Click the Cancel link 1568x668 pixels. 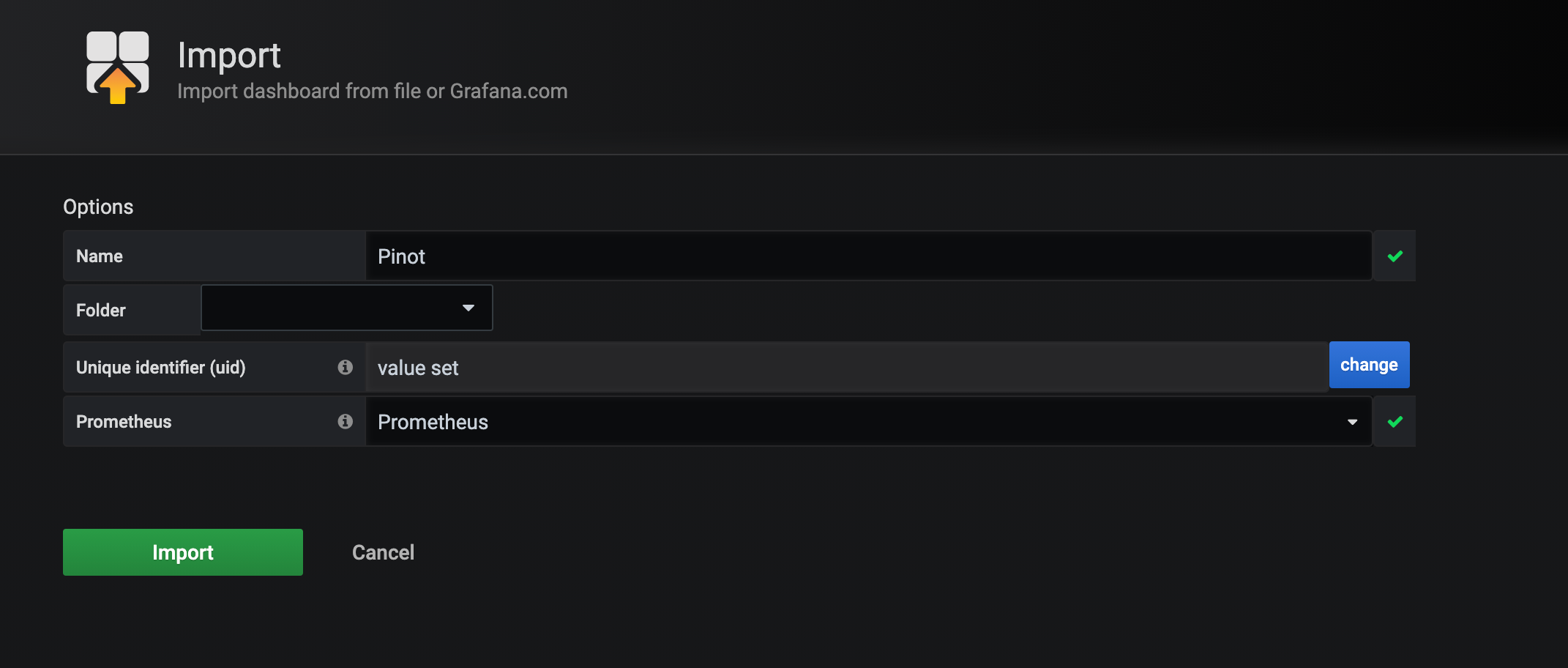[x=383, y=552]
